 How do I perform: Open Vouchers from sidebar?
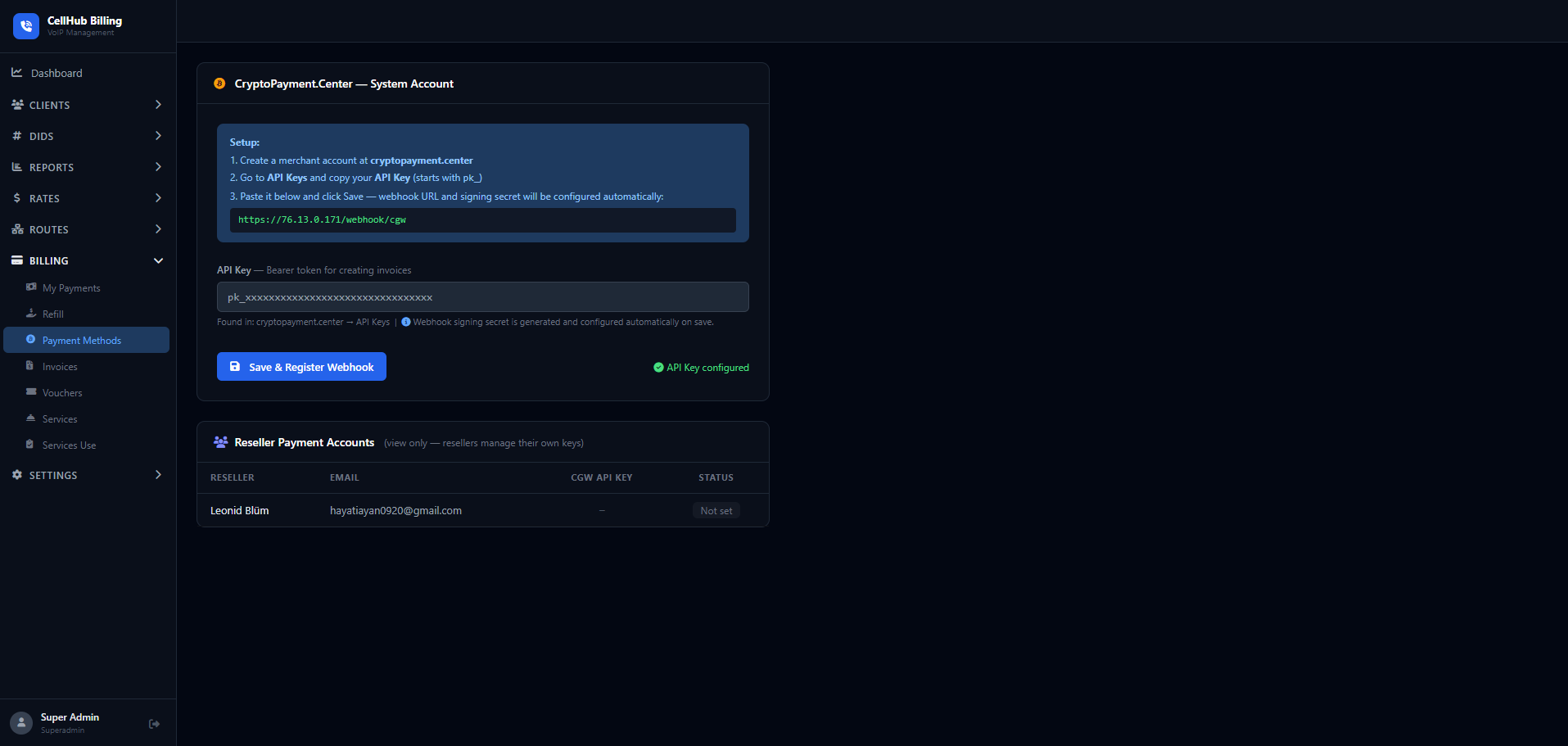coord(86,392)
